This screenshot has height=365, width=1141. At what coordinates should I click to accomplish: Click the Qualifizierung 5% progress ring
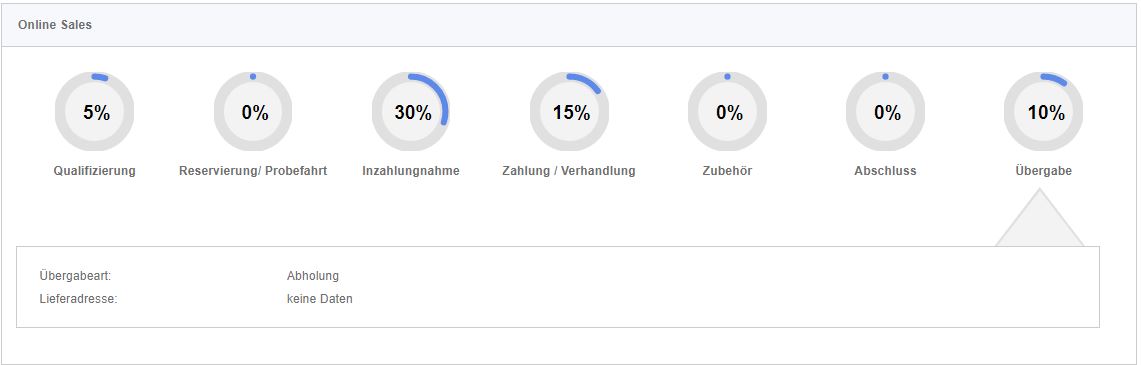[95, 112]
